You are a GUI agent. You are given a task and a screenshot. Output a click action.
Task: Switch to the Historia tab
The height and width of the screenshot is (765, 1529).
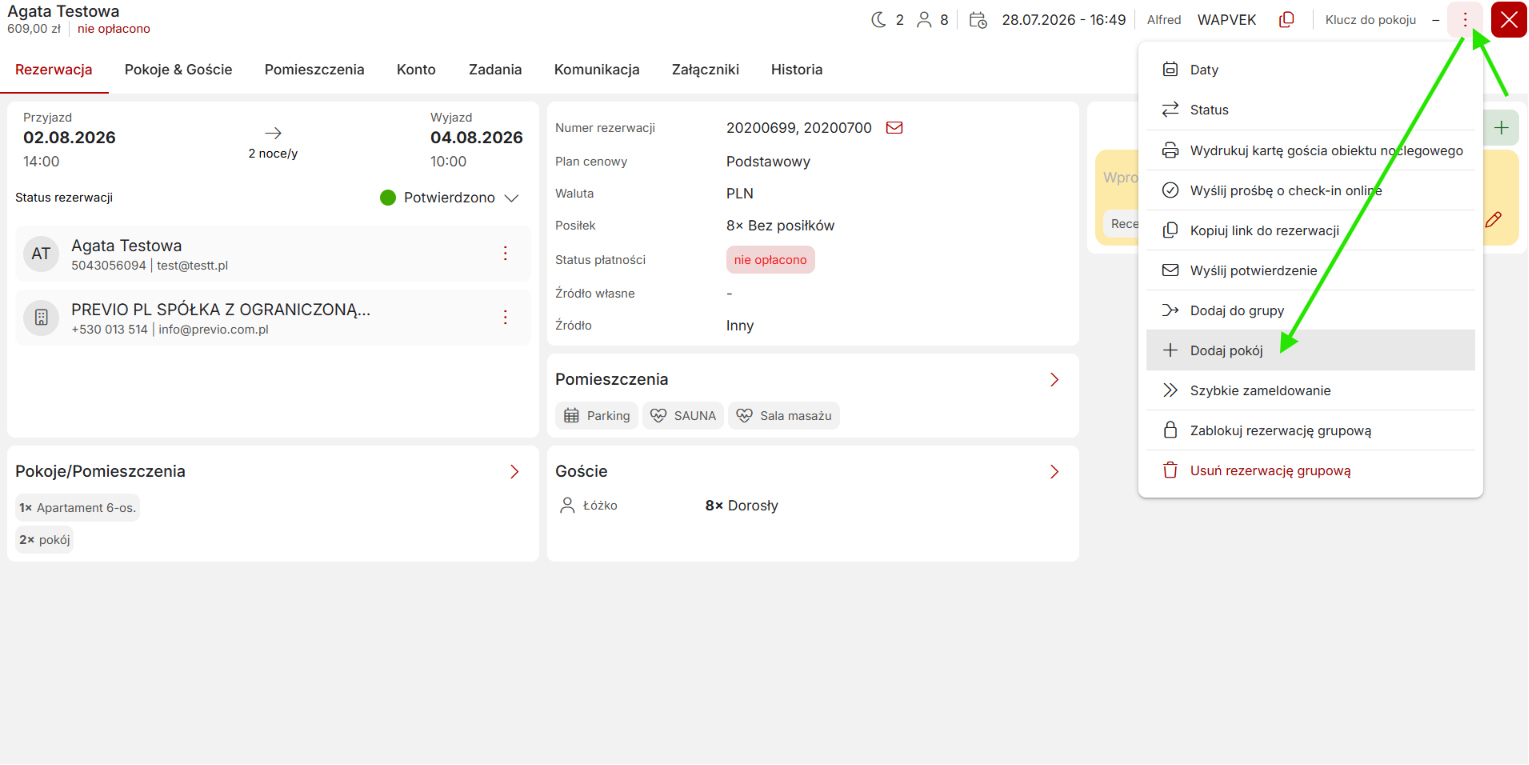(797, 70)
